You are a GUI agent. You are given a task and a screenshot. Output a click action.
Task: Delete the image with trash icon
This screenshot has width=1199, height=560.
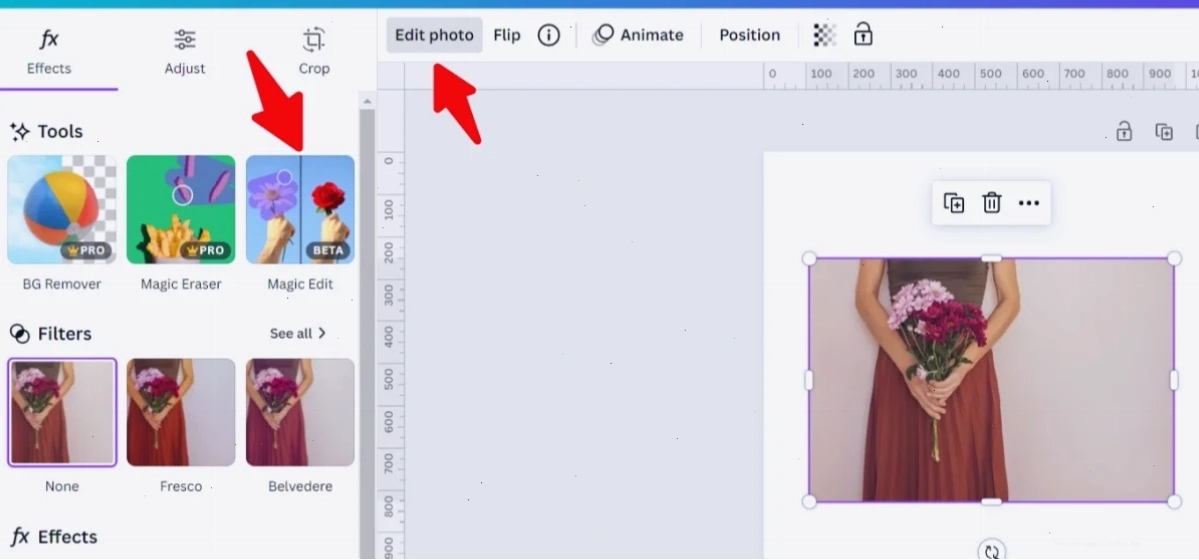click(992, 203)
